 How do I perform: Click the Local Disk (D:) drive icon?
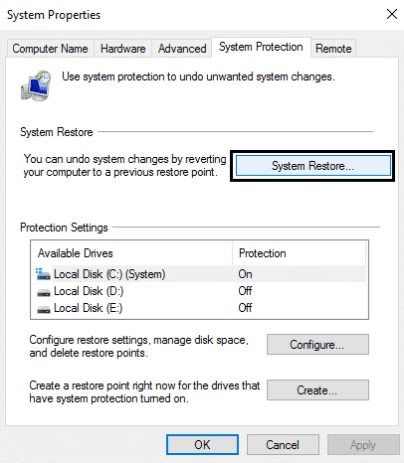pos(43,292)
